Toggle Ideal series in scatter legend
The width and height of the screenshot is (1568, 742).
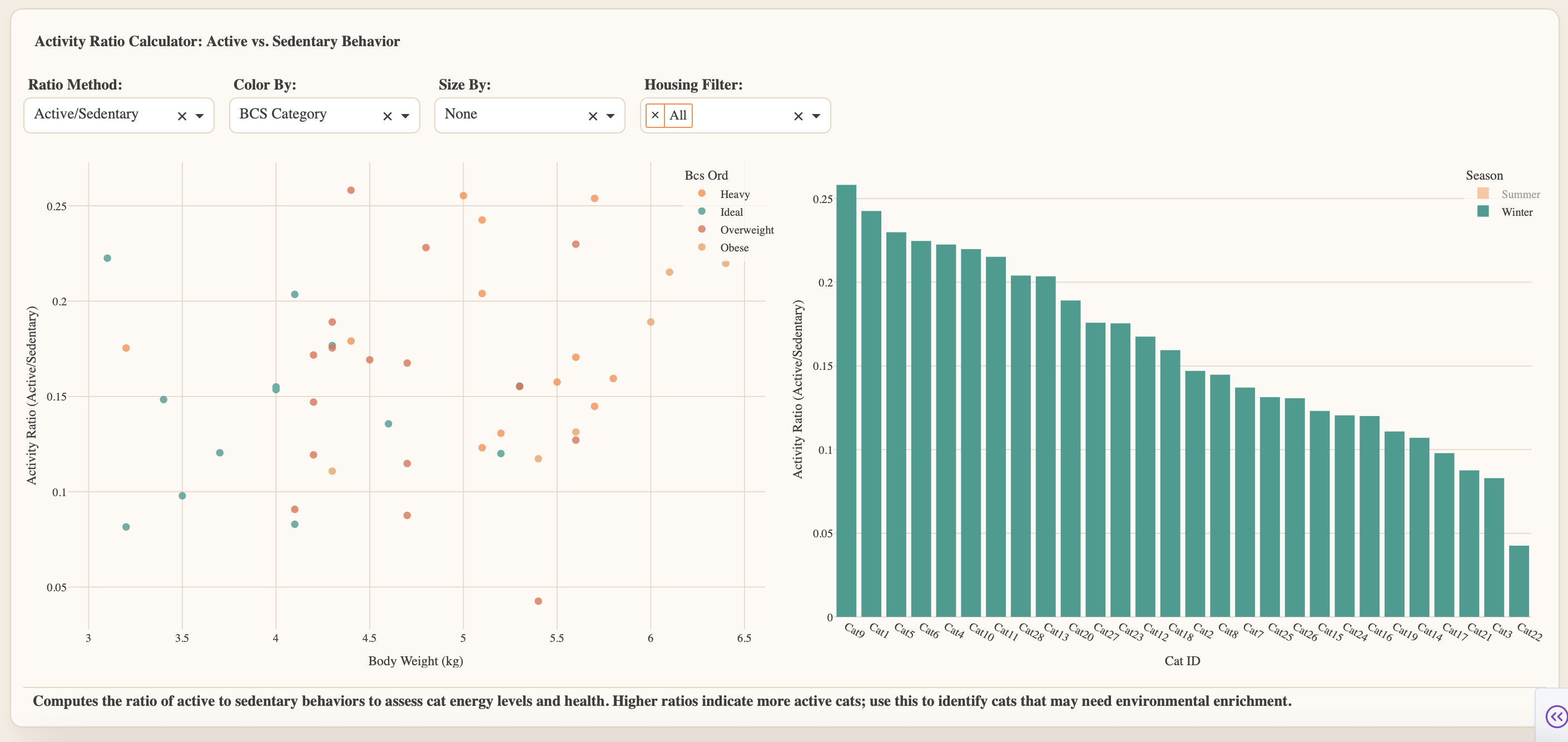click(731, 212)
